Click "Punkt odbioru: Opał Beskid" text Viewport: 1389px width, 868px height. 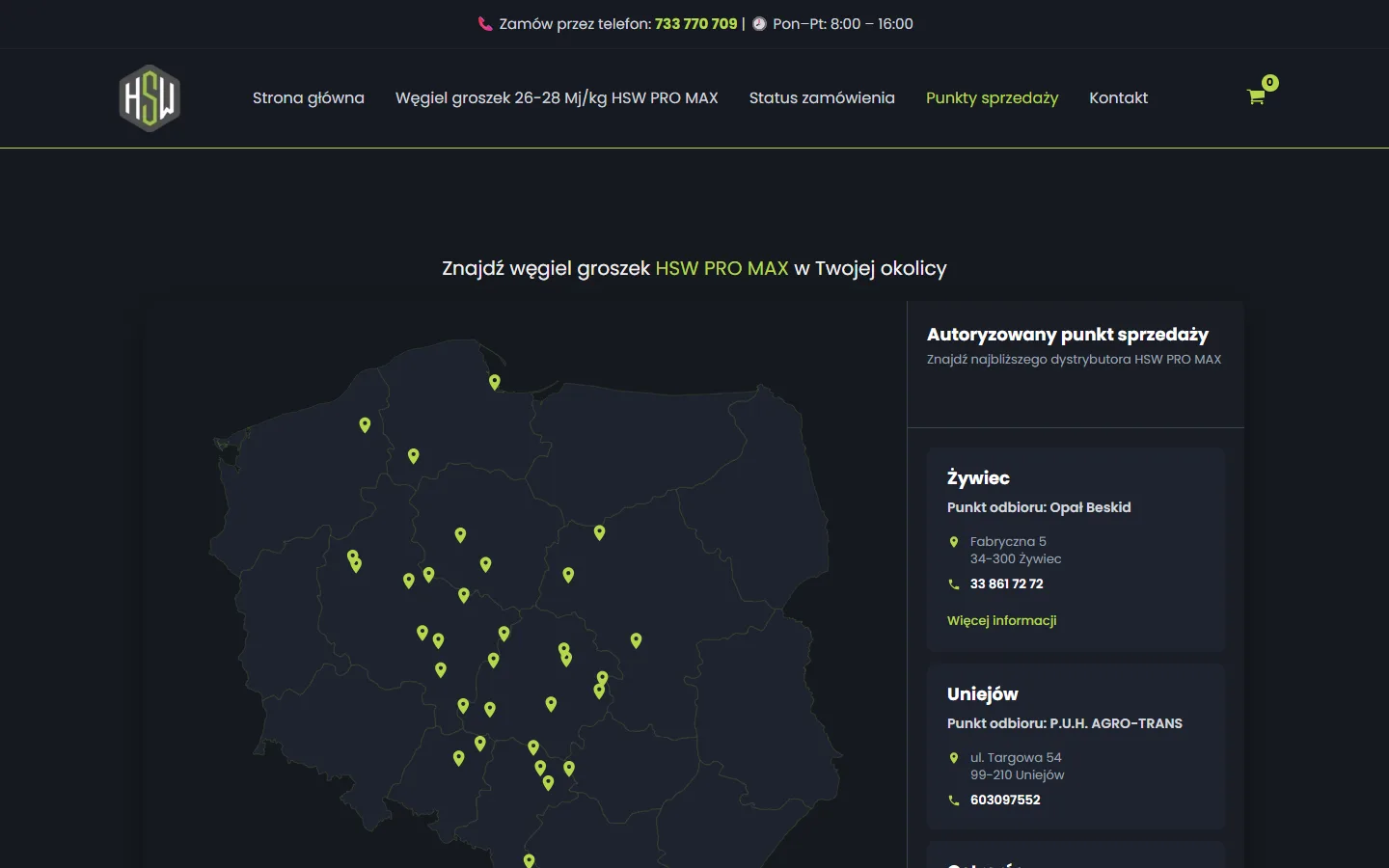point(1039,507)
